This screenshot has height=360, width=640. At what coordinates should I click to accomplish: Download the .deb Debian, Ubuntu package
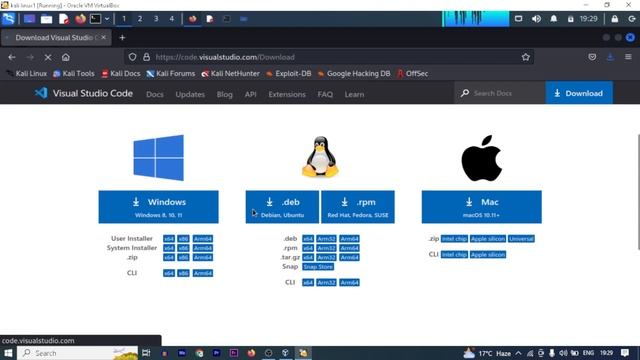tap(282, 207)
